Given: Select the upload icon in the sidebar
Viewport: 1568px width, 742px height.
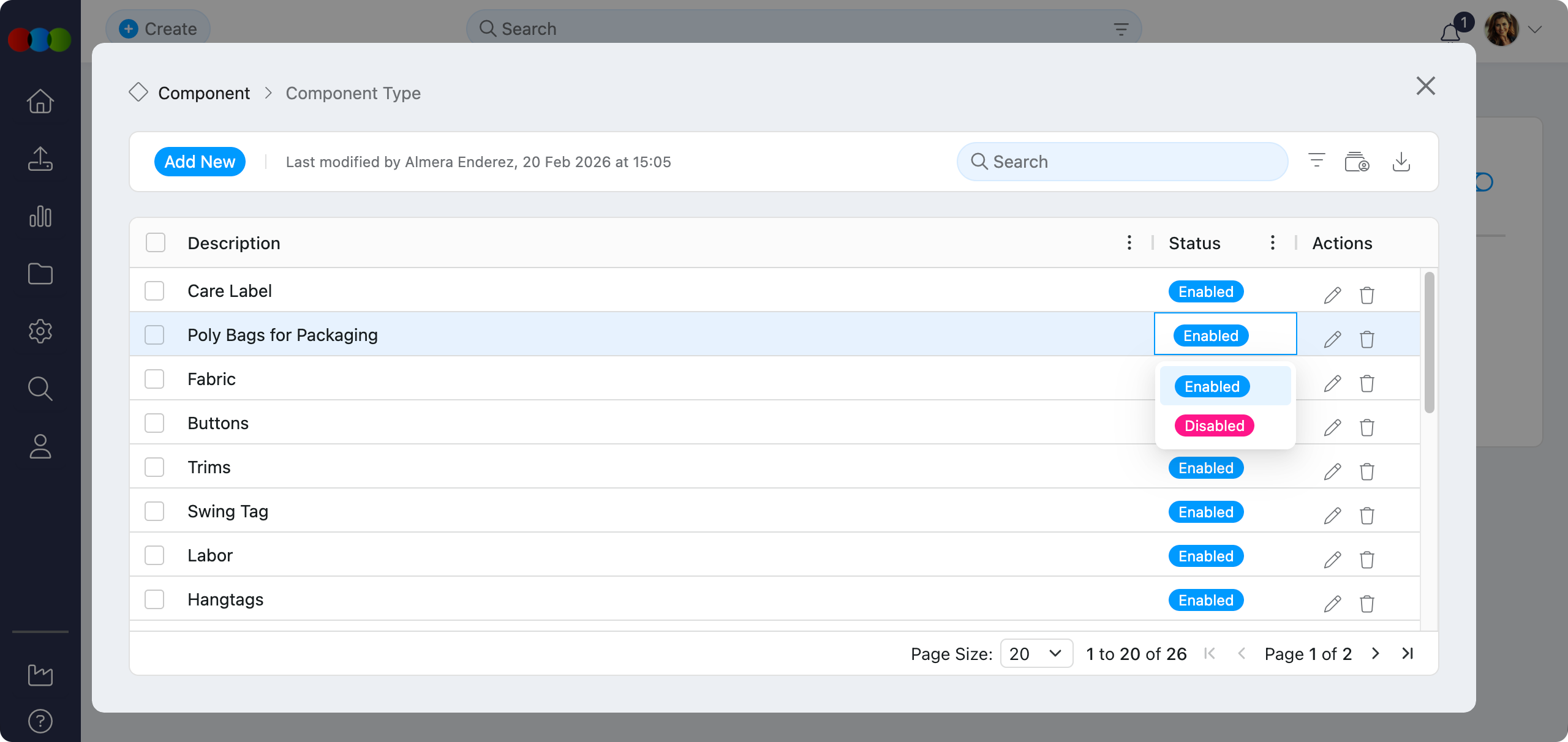Looking at the screenshot, I should (39, 159).
